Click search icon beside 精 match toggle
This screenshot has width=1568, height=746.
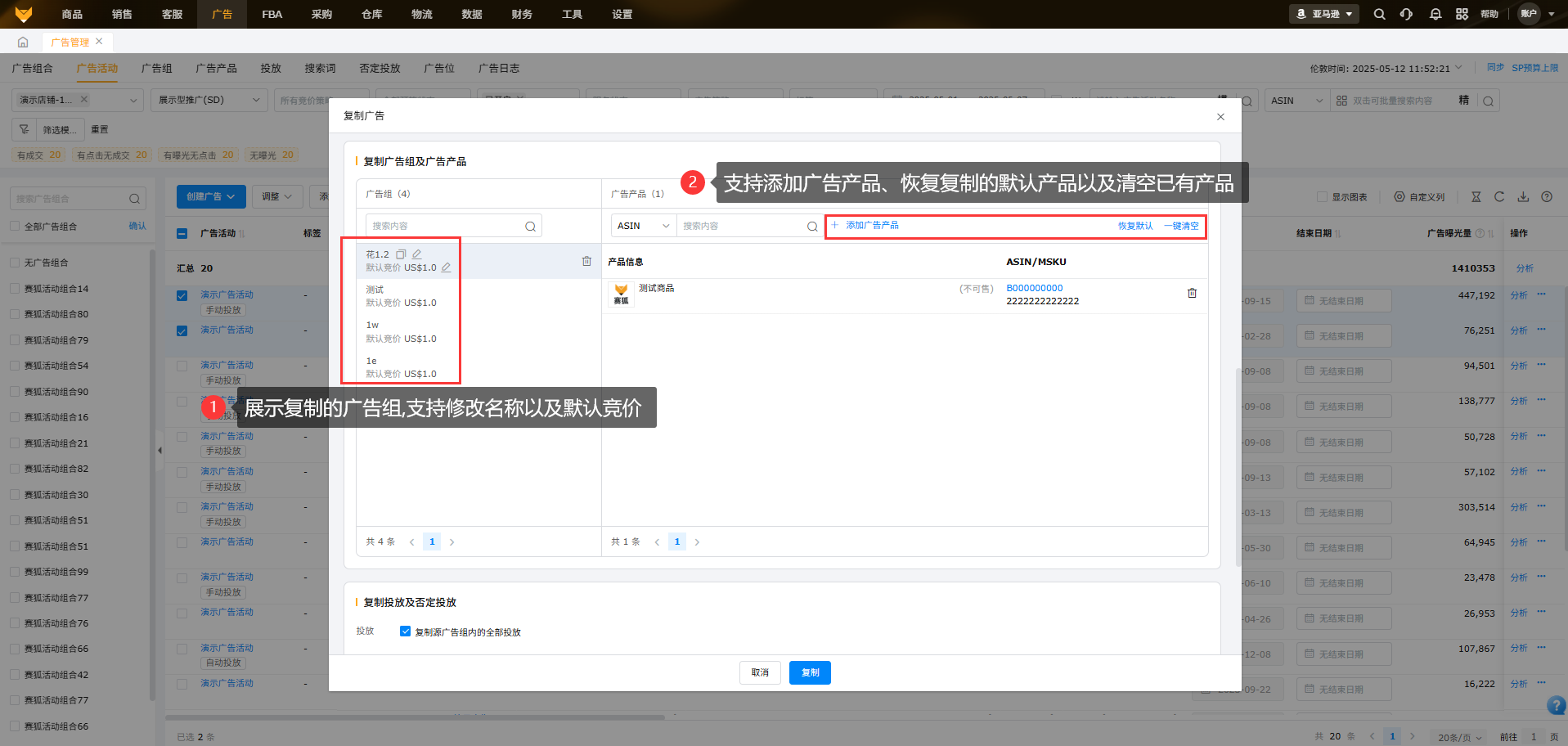click(x=1488, y=101)
